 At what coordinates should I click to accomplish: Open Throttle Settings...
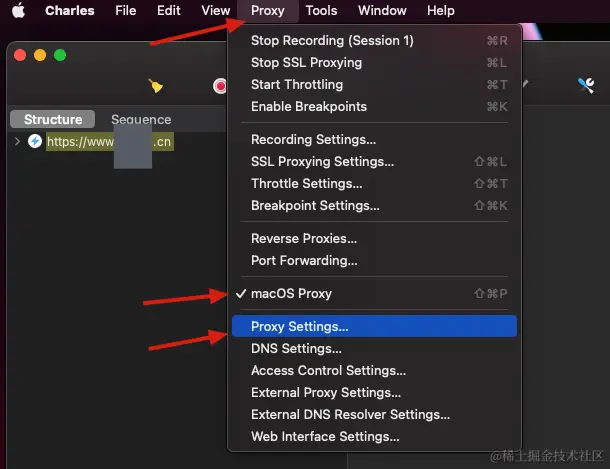[374, 184]
